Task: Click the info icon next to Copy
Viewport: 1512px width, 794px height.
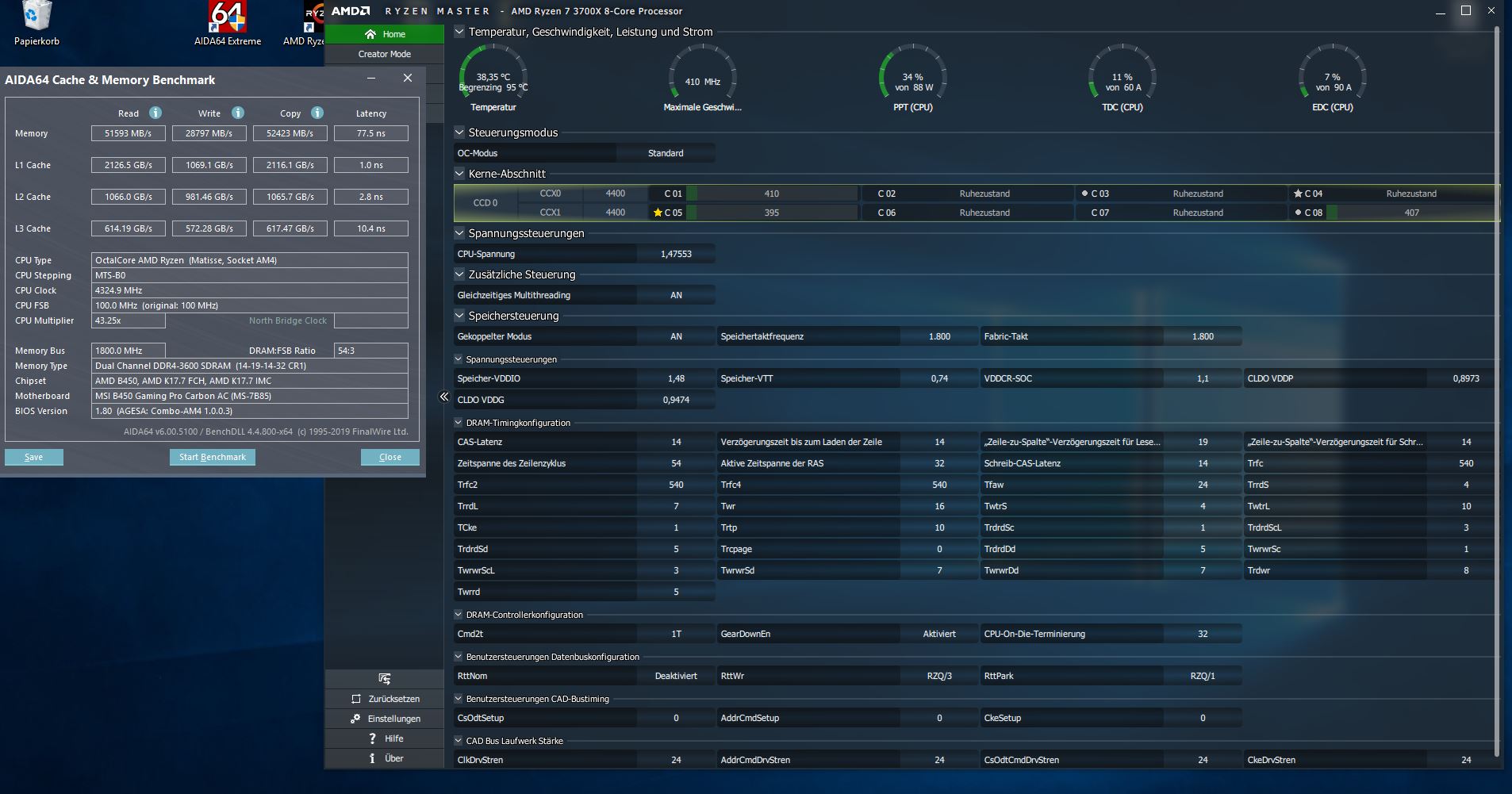Action: coord(317,113)
